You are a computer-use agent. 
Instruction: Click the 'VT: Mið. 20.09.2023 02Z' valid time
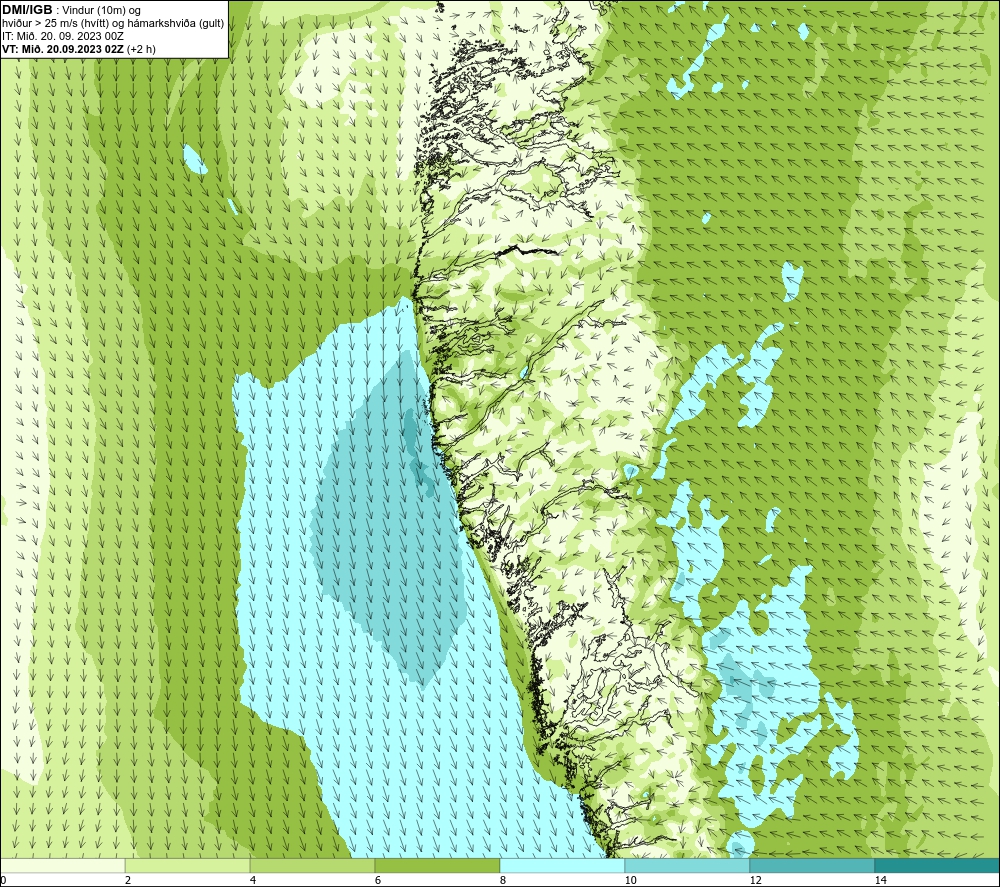(x=63, y=49)
